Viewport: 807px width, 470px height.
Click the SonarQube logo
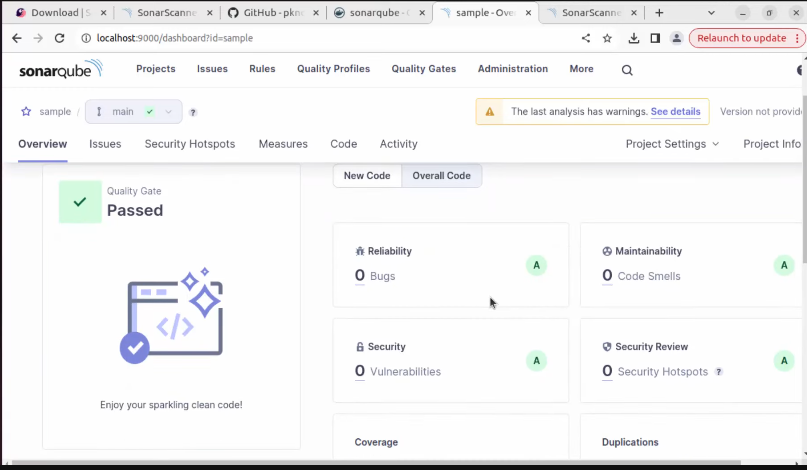60,69
